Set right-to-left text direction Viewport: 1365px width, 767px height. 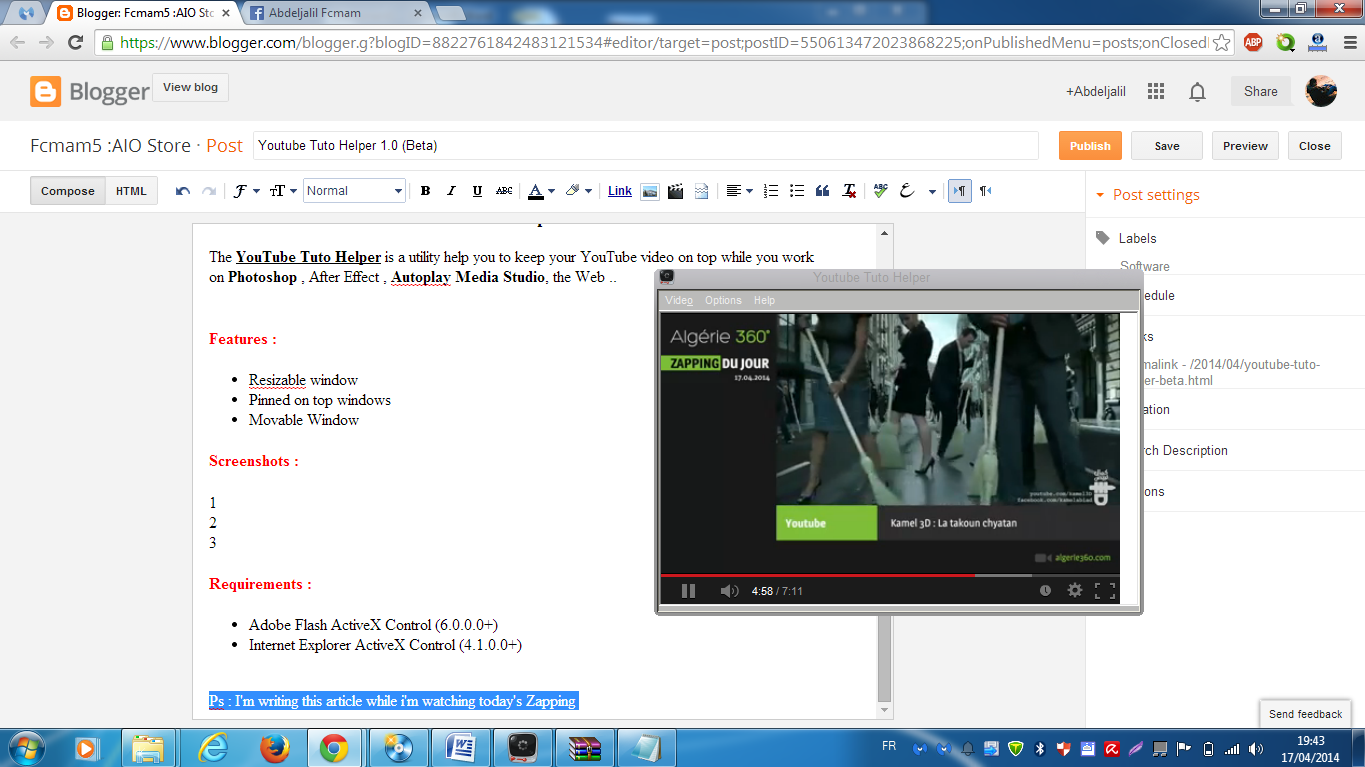[x=985, y=191]
